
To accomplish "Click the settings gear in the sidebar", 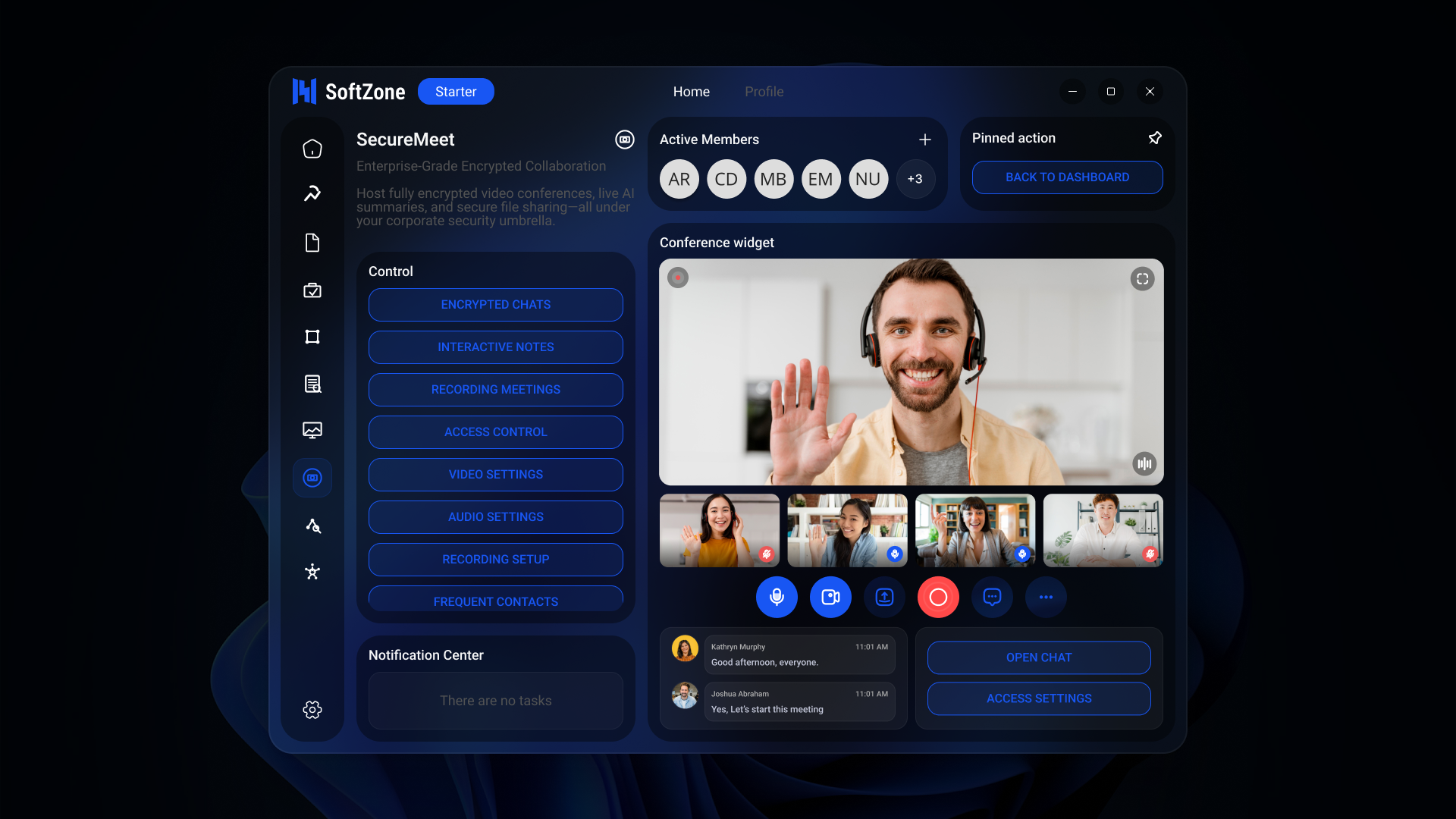I will [312, 710].
